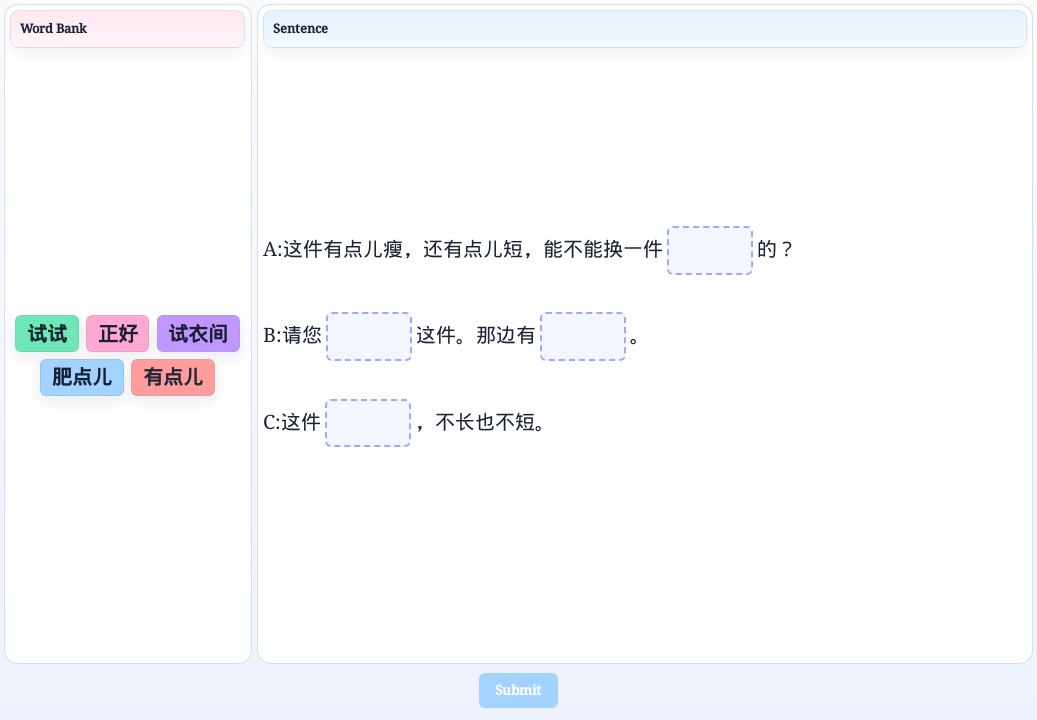Click the Sentence panel header
This screenshot has width=1037, height=720.
pyautogui.click(x=645, y=28)
